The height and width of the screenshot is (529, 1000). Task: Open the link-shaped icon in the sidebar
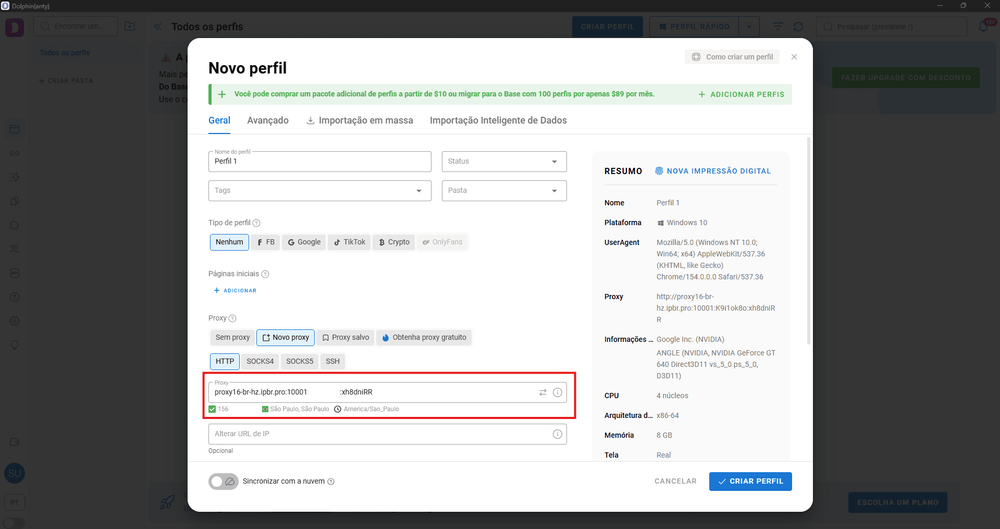[x=15, y=154]
